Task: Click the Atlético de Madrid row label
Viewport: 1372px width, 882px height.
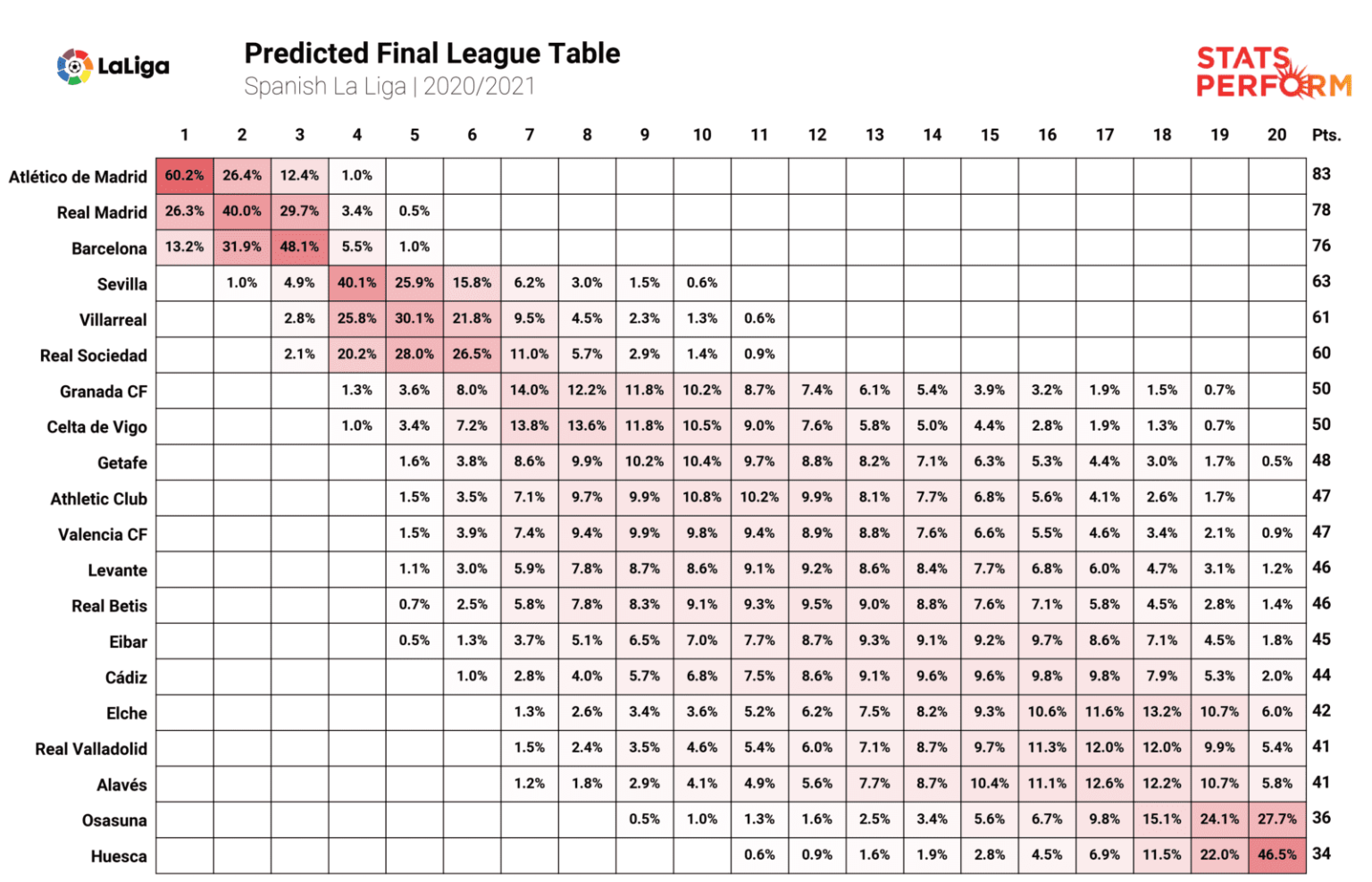Action: (78, 177)
